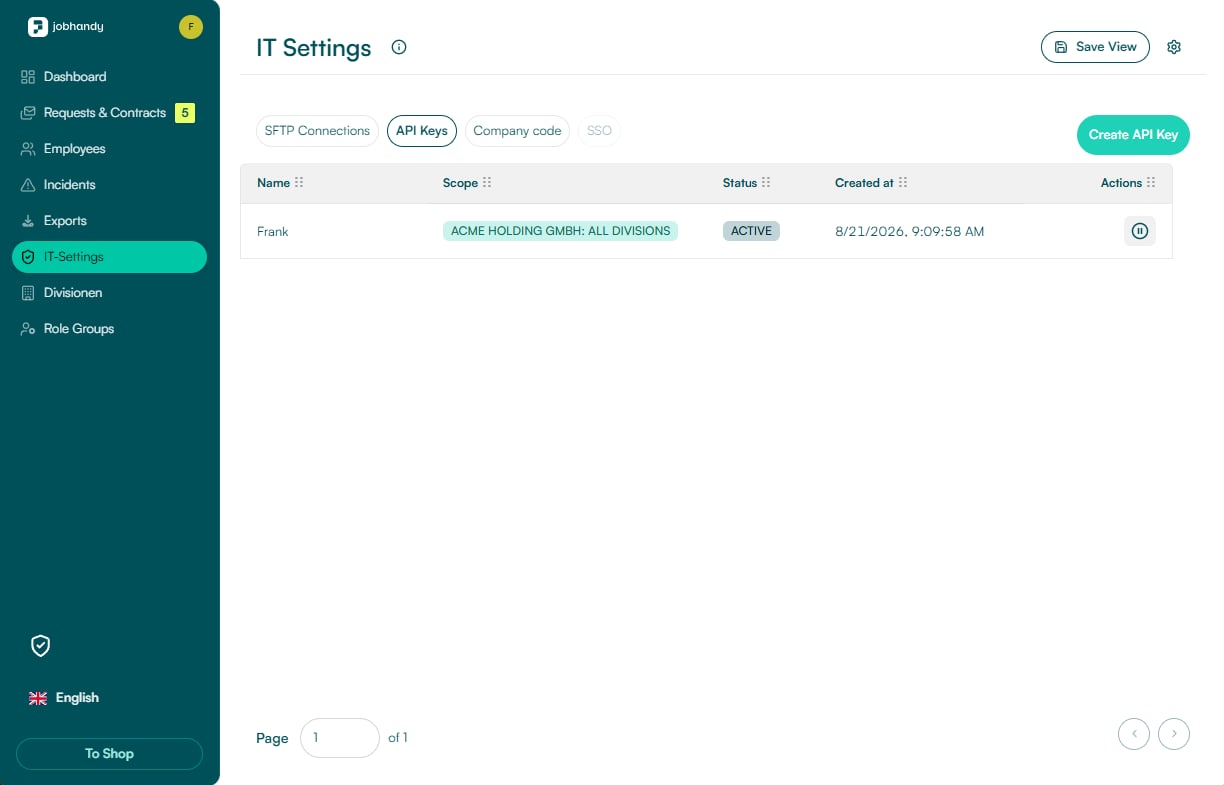Open Dashboard in the sidebar
The width and height of the screenshot is (1224, 785).
click(x=109, y=77)
